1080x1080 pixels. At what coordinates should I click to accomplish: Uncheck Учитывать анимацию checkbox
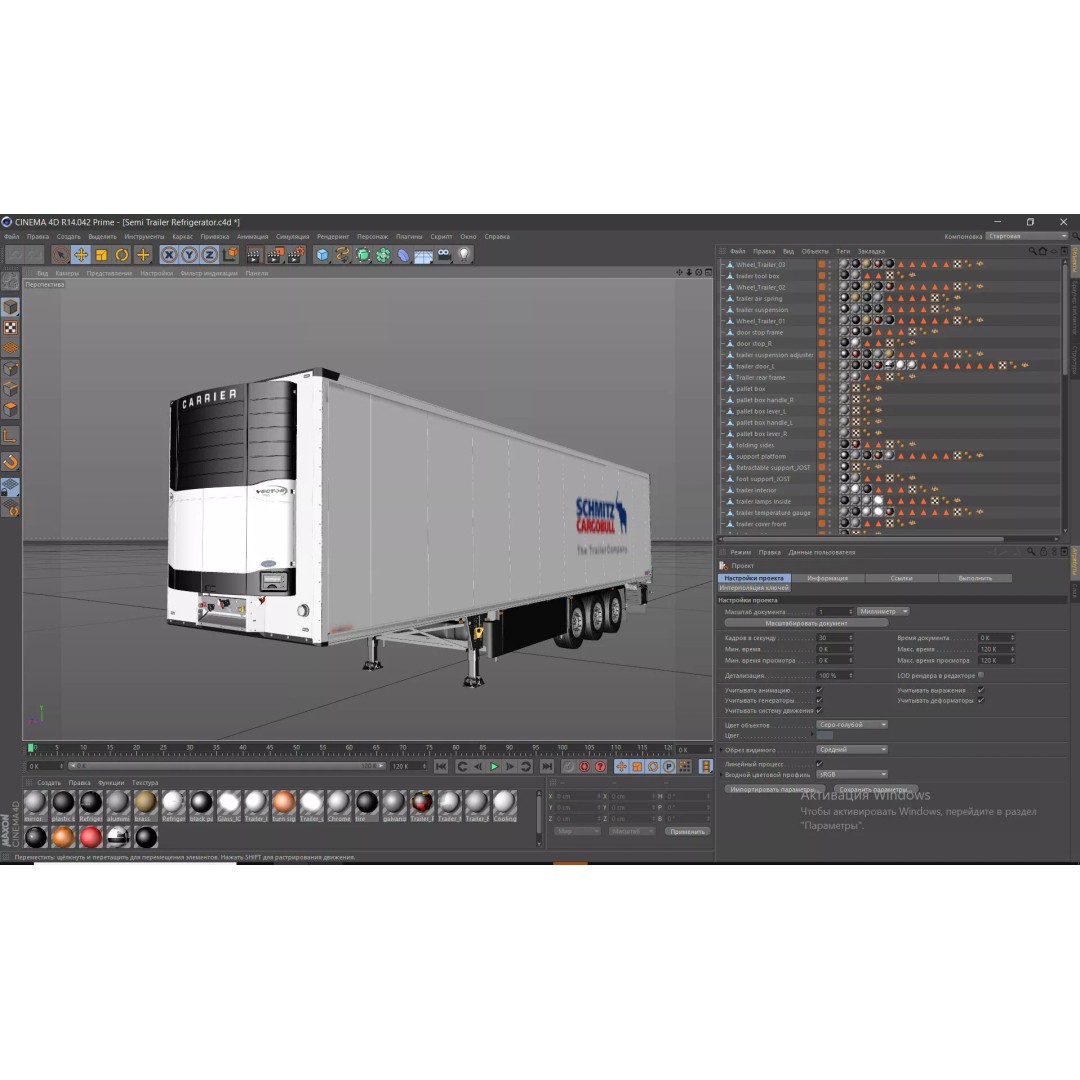click(x=819, y=690)
